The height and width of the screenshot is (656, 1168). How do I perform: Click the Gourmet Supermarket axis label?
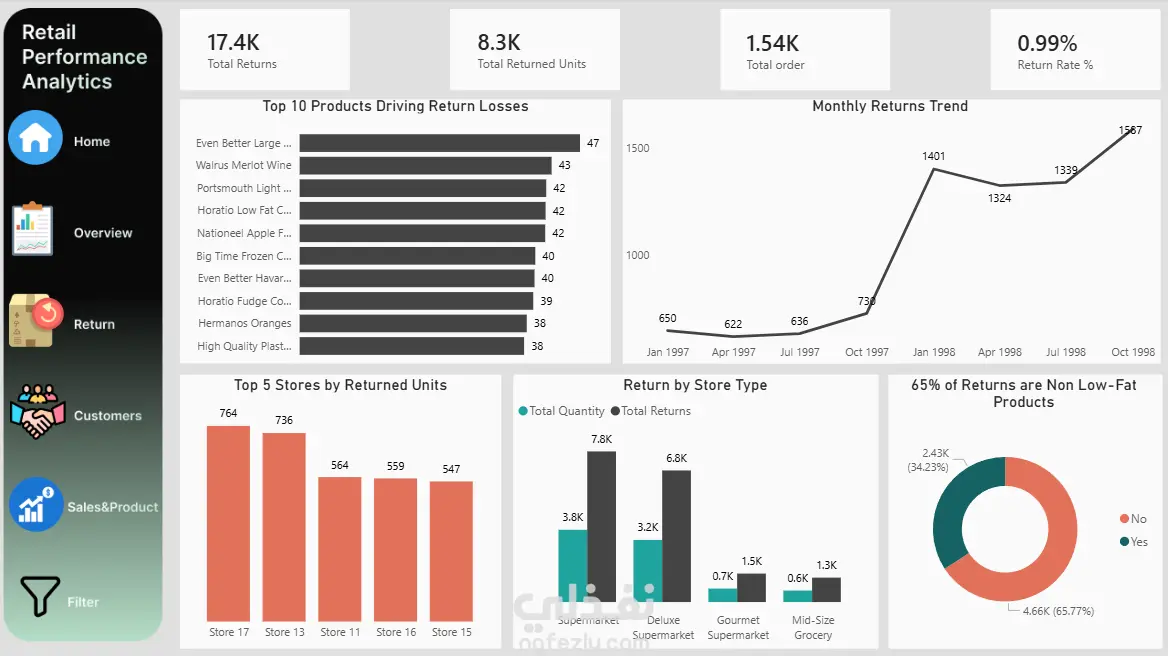click(738, 628)
